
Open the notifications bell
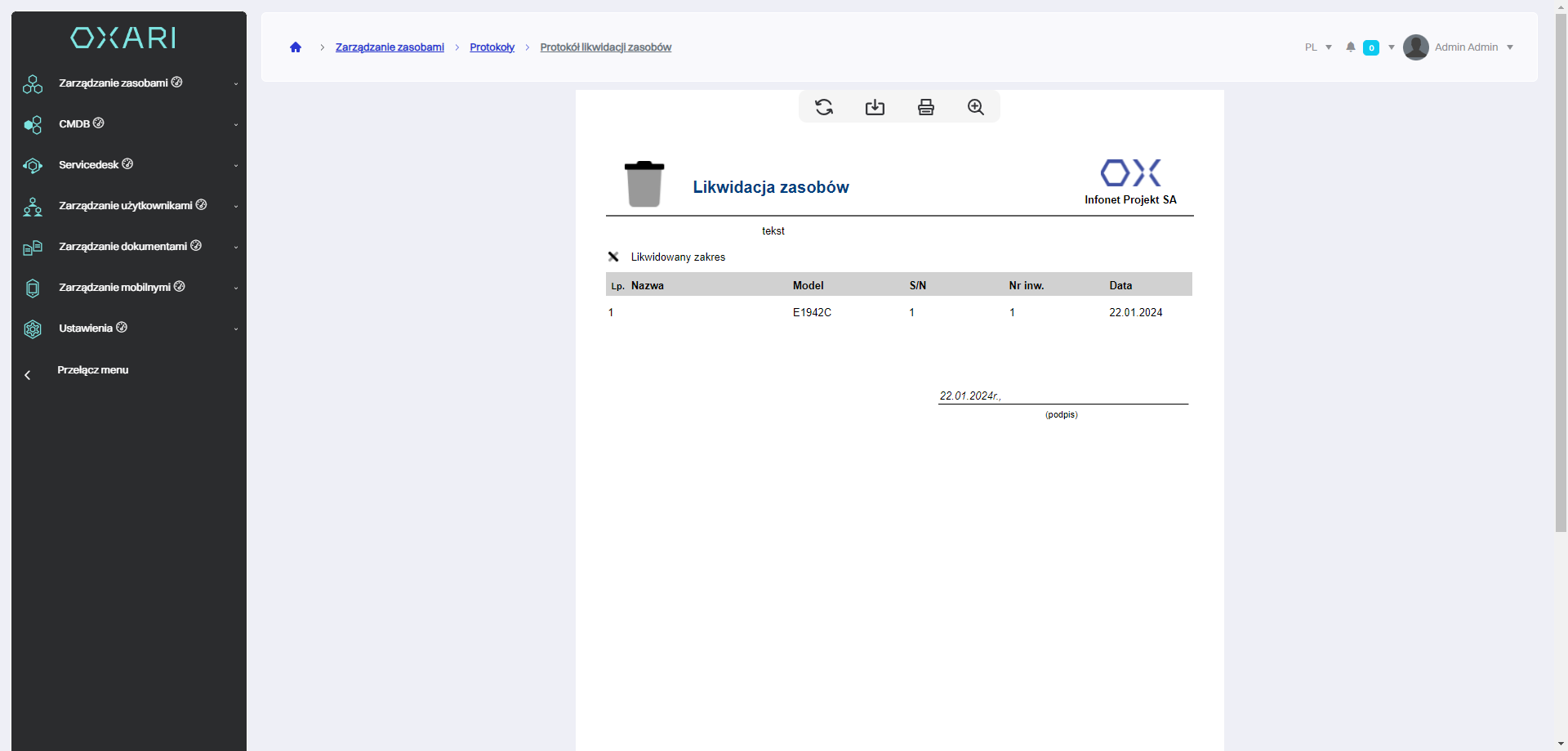pyautogui.click(x=1351, y=47)
